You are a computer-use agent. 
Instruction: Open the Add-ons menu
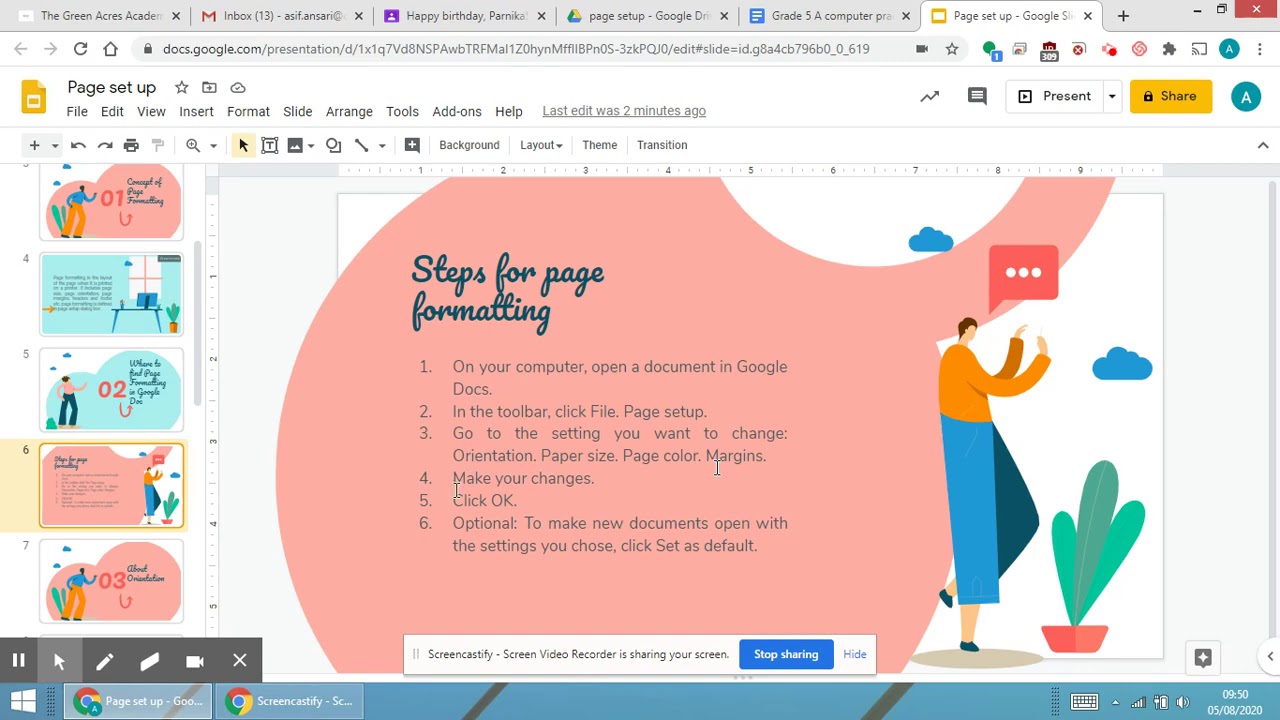coord(457,111)
